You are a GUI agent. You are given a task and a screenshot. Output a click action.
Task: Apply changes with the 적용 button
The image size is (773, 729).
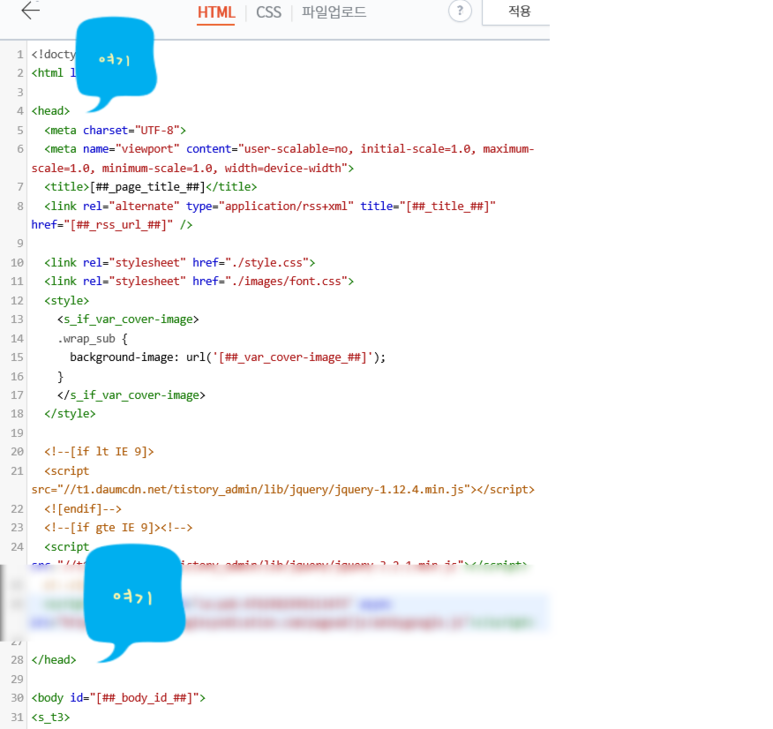tap(519, 11)
